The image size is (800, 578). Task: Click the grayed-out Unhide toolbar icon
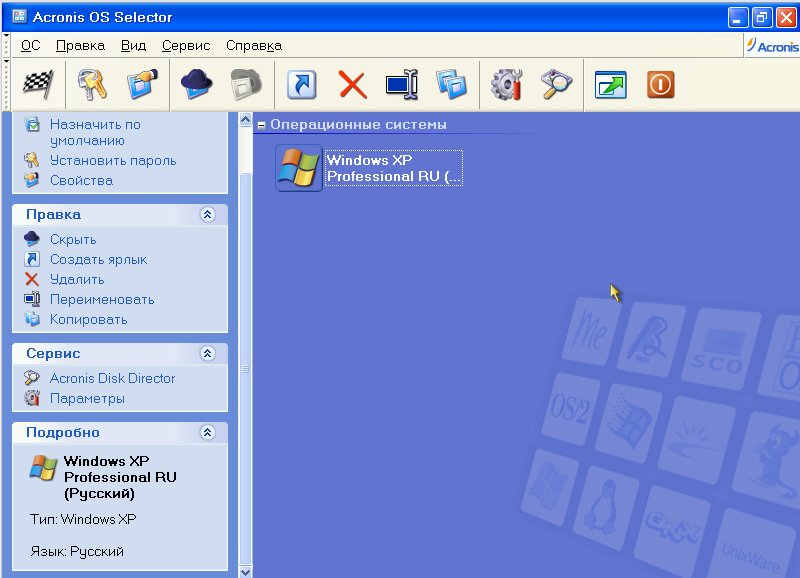click(246, 84)
